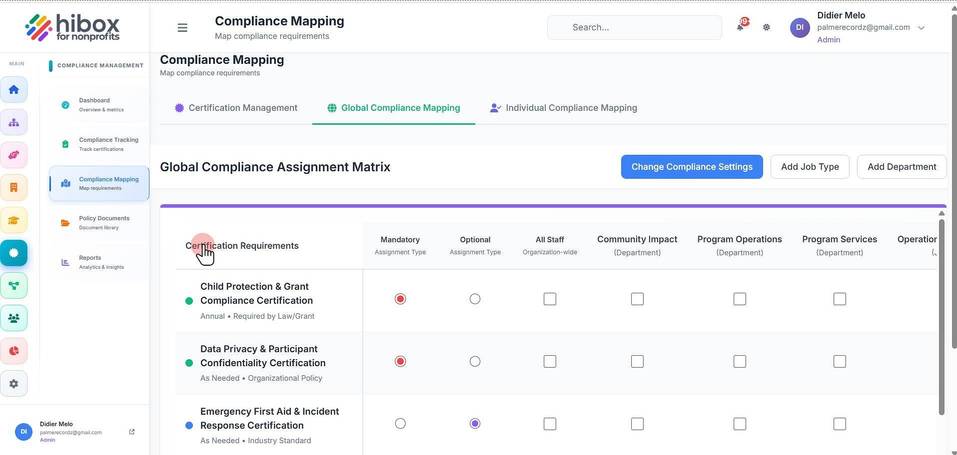The height and width of the screenshot is (455, 957).
Task: Click the Reports chart icon
Action: (65, 262)
